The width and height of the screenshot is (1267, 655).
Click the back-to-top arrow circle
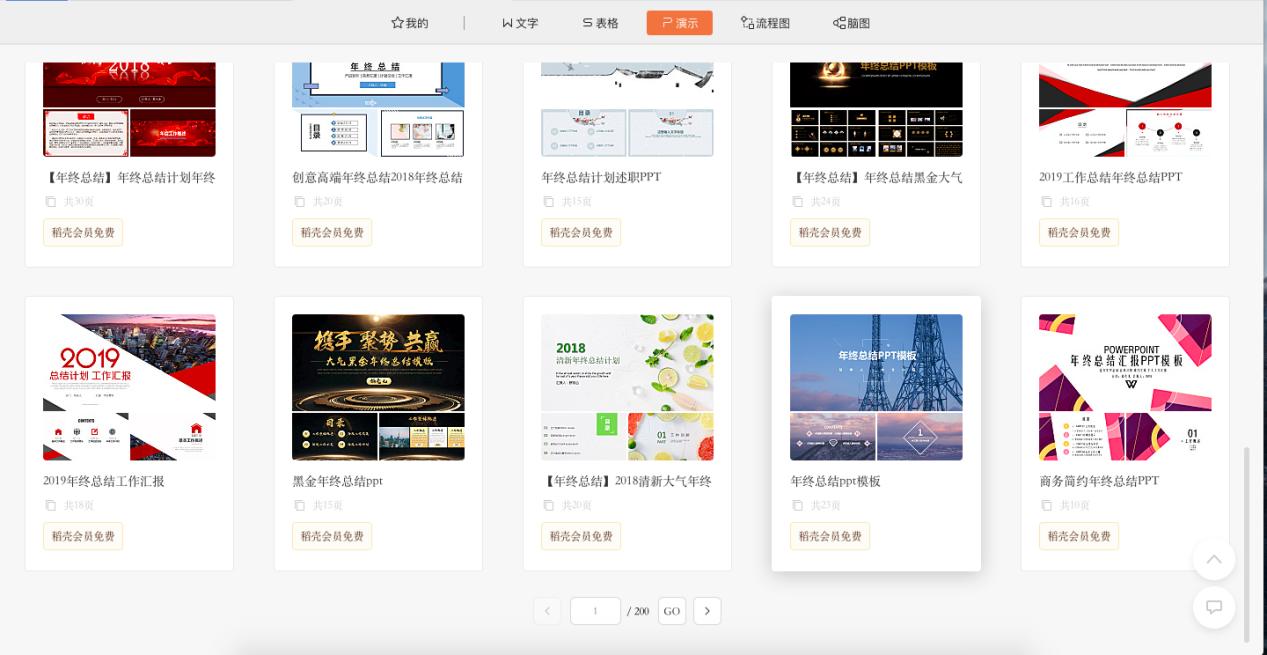tap(1213, 559)
